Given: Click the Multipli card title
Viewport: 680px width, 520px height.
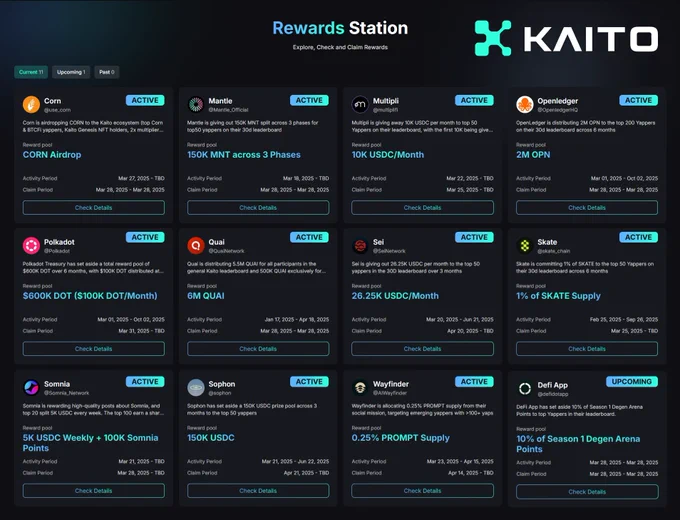Looking at the screenshot, I should (x=386, y=101).
